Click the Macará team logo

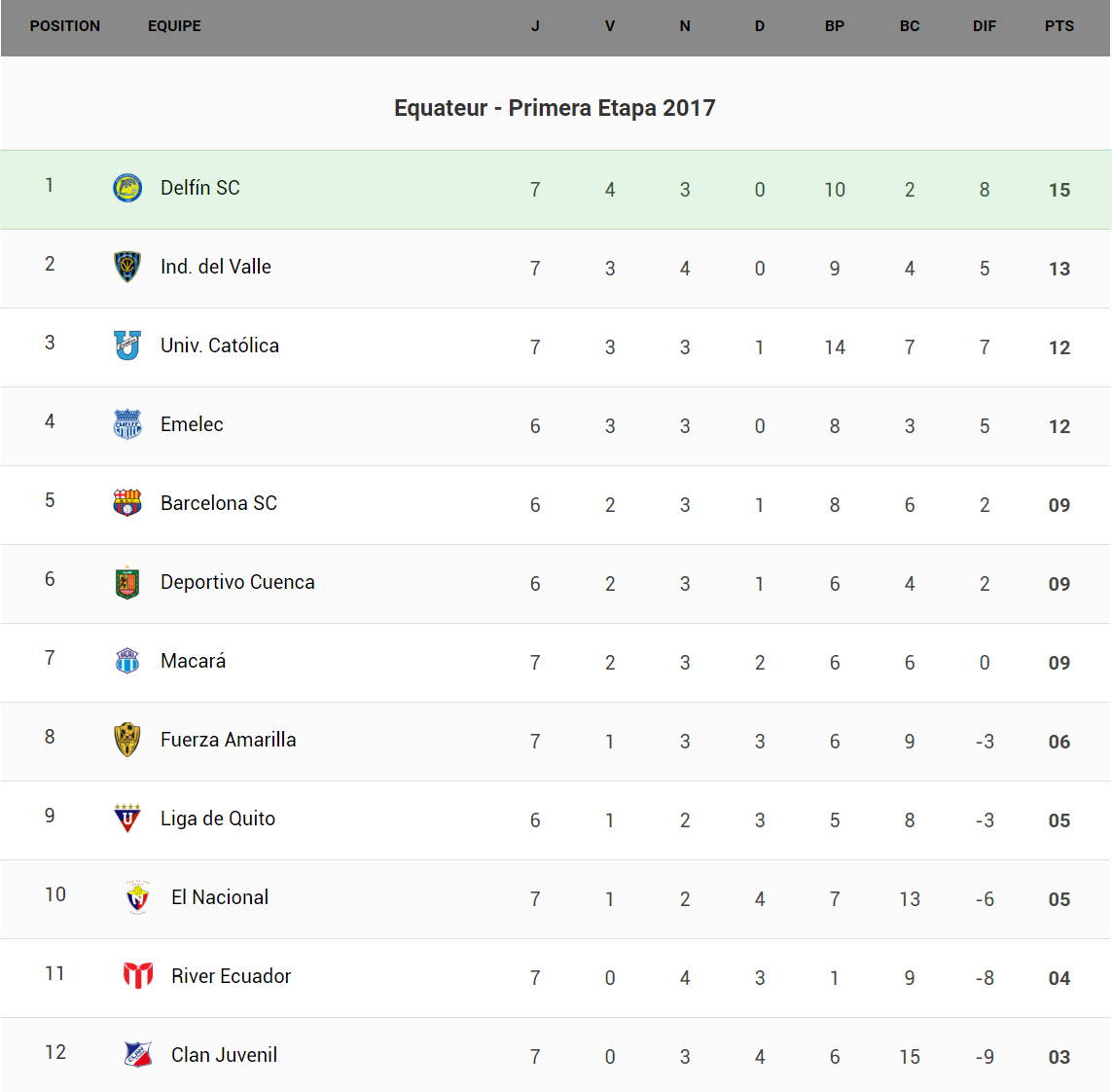pyautogui.click(x=127, y=661)
